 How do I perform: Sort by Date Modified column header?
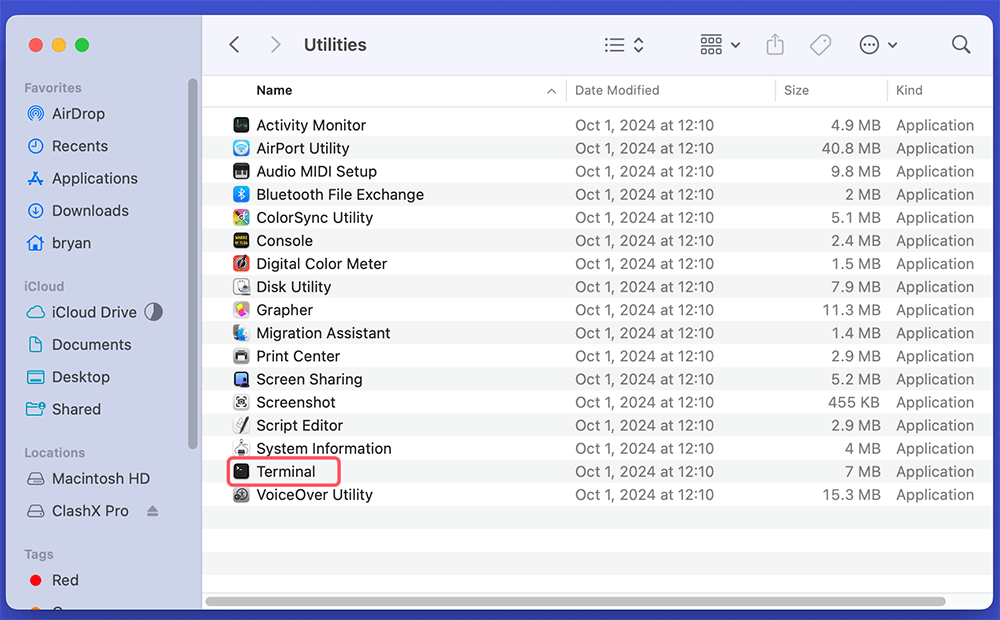617,90
